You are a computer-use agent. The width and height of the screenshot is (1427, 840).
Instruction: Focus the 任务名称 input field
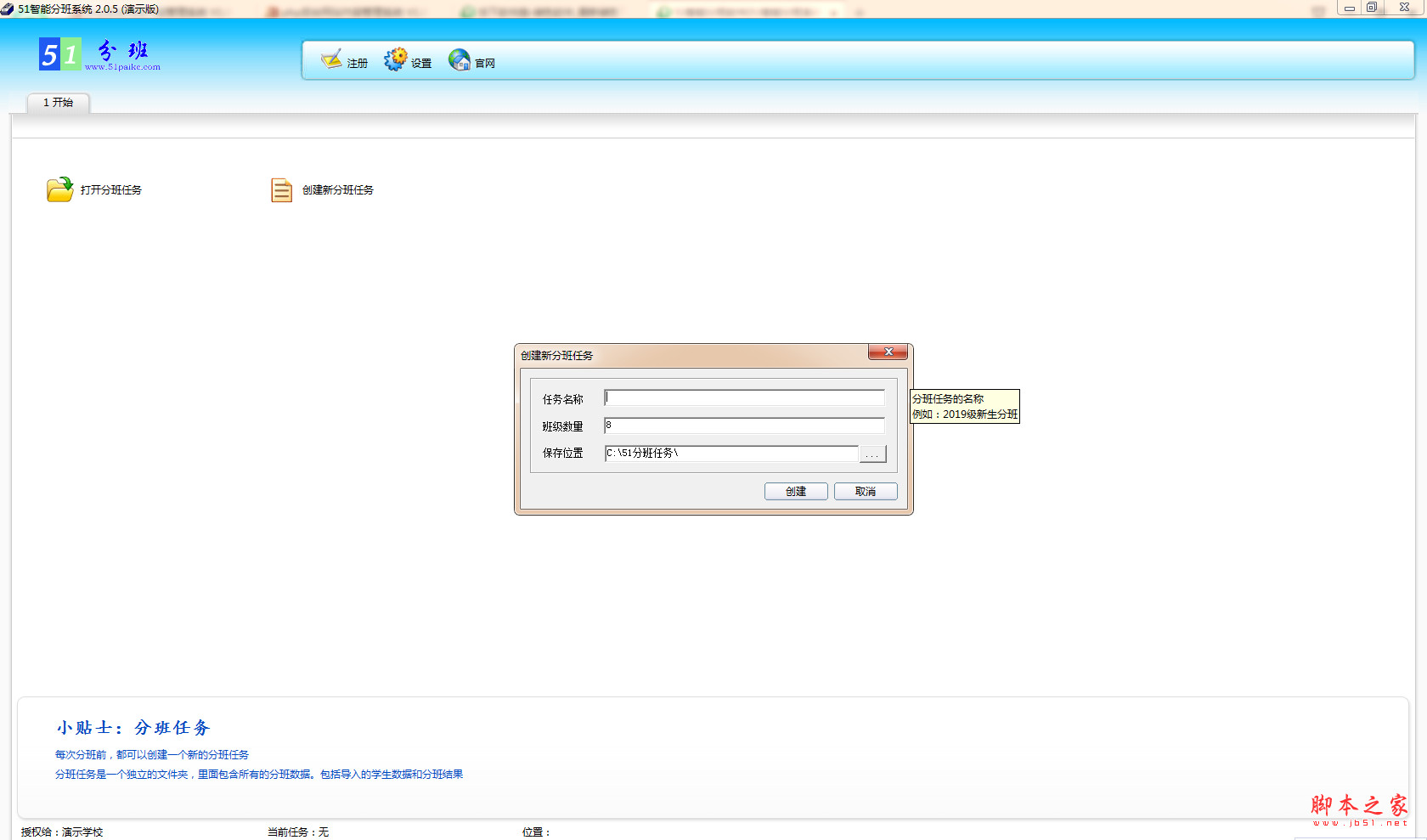tap(744, 398)
